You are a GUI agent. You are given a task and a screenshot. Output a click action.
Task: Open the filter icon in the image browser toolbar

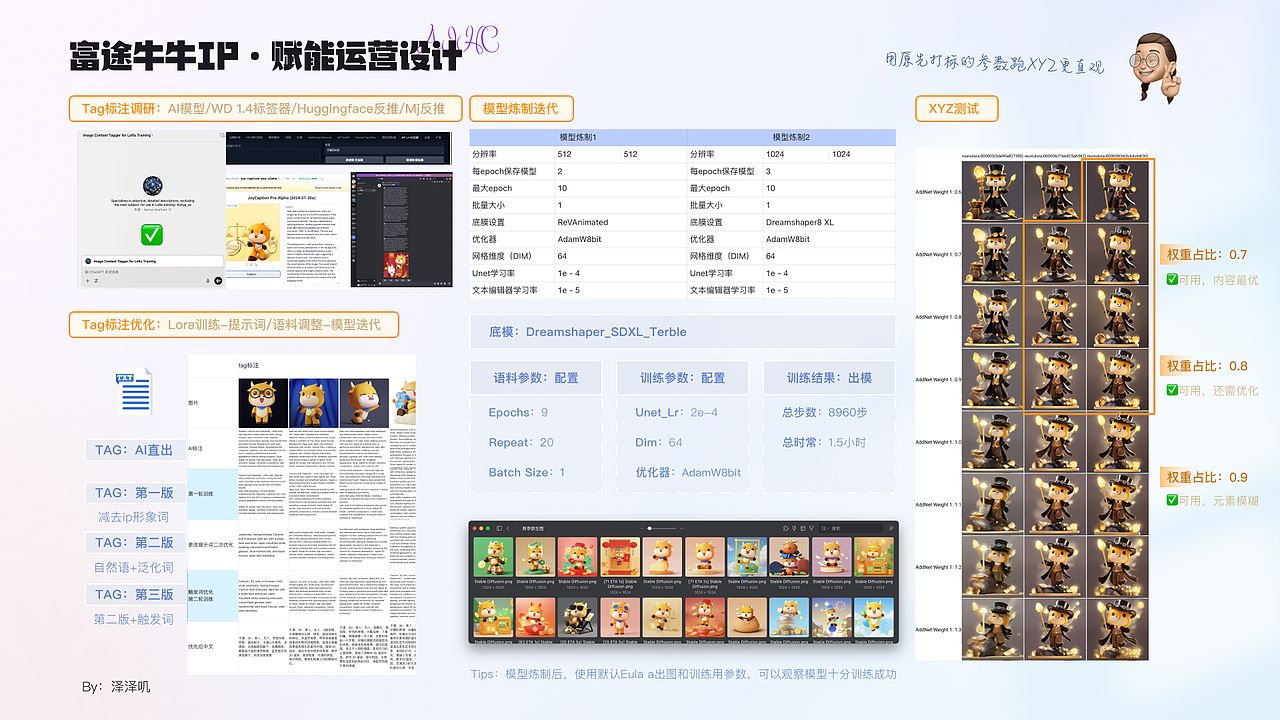tap(811, 528)
